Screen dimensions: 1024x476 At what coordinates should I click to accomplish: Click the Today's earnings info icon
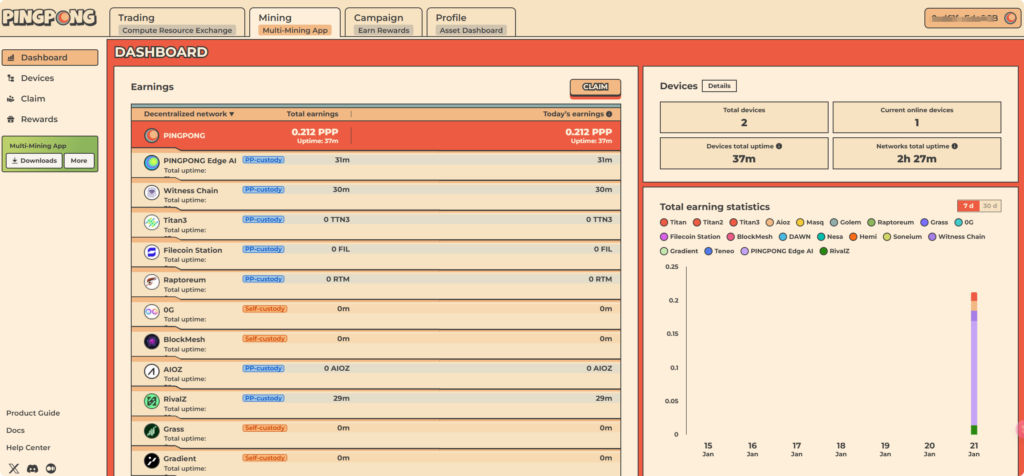[x=609, y=114]
